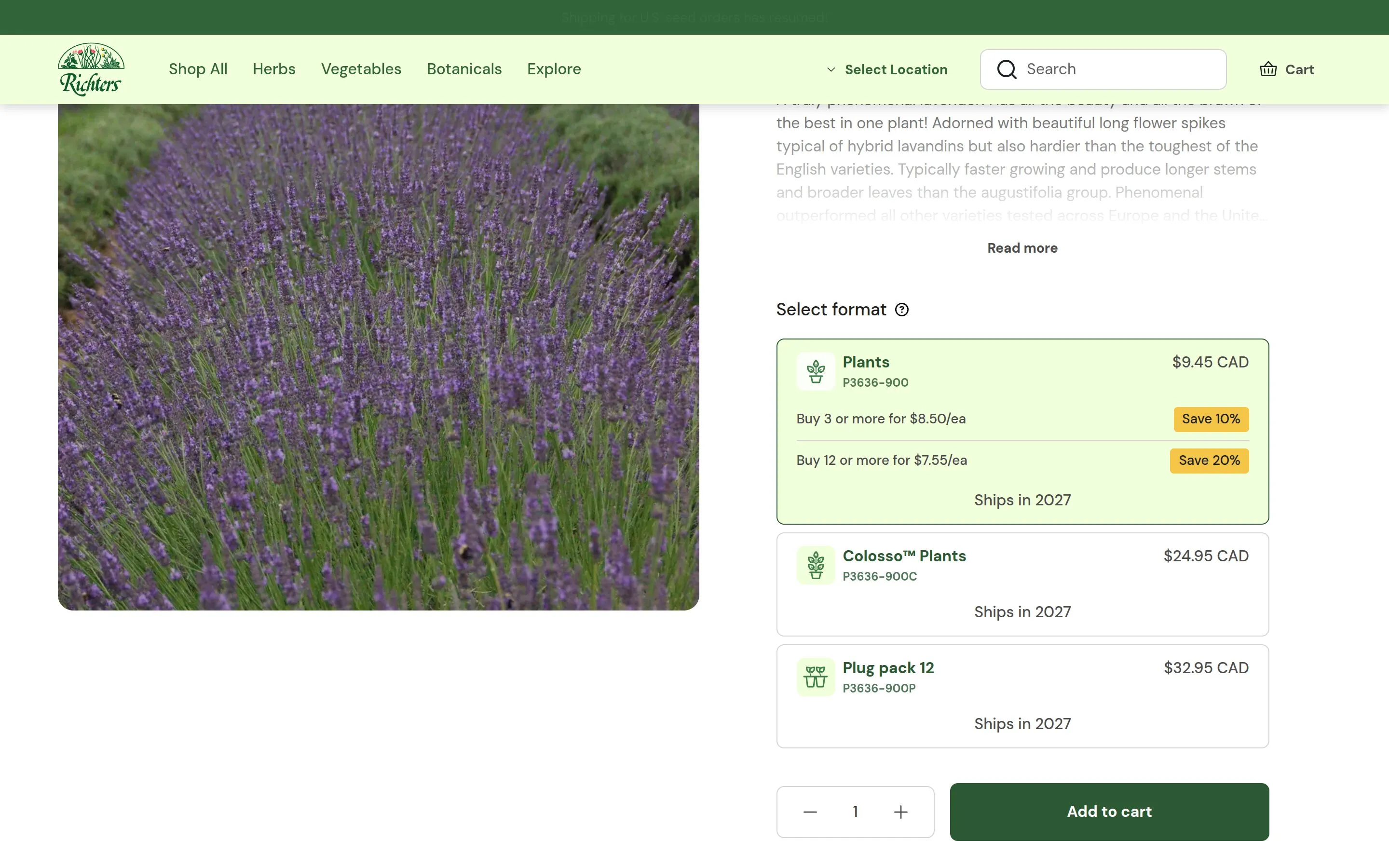Click the $24.95 CAD price text
1389x868 pixels.
(1206, 556)
